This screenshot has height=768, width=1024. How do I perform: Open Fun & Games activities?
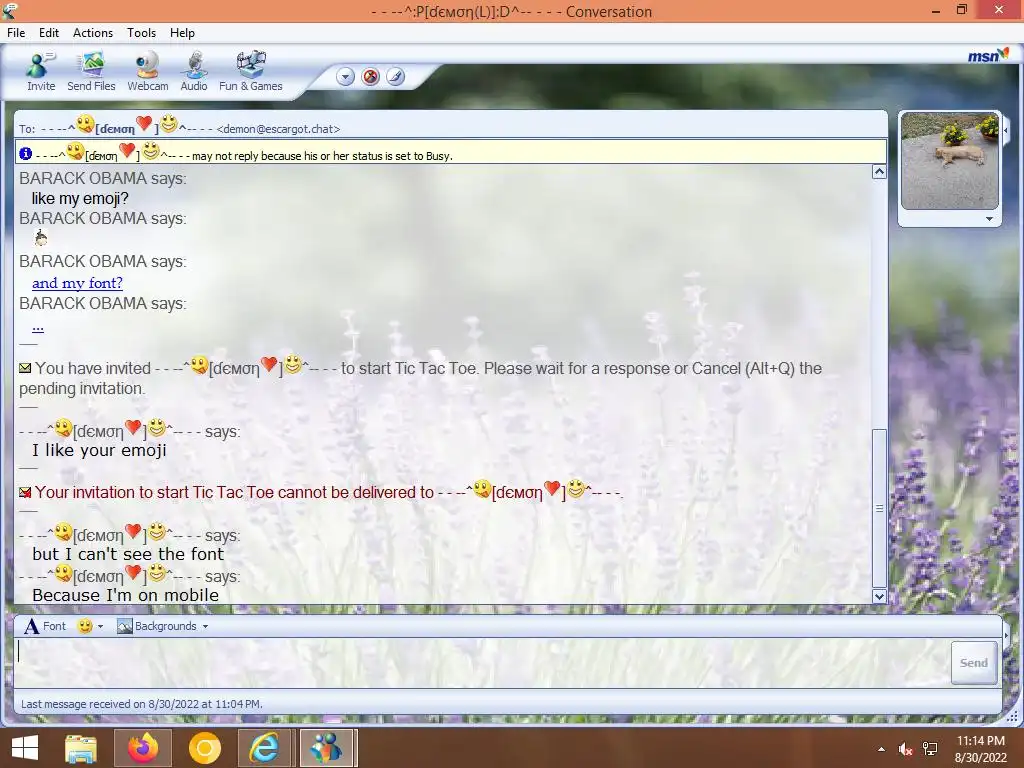pos(251,71)
